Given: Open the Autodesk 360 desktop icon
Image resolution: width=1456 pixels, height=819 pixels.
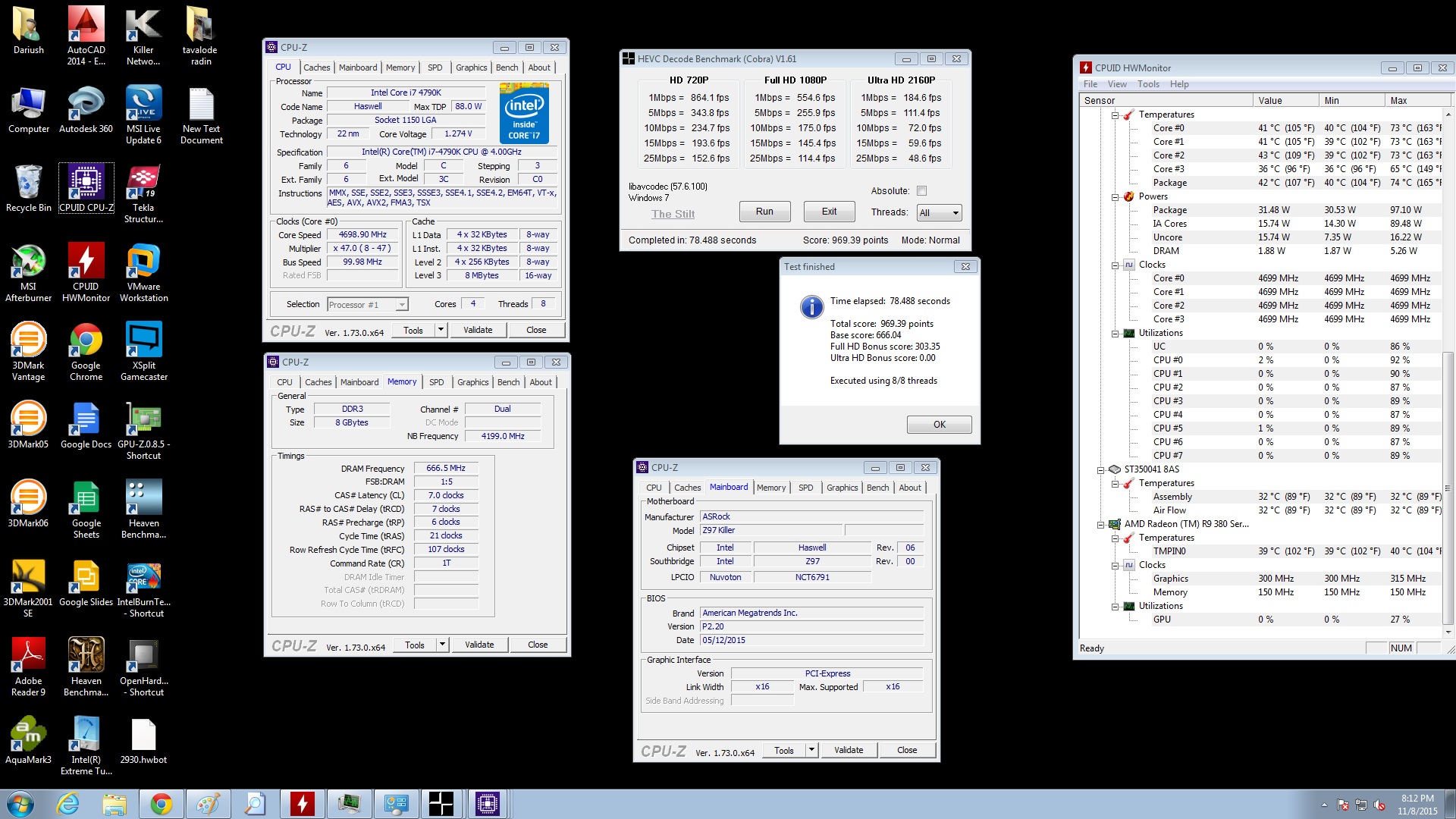Looking at the screenshot, I should (x=86, y=110).
